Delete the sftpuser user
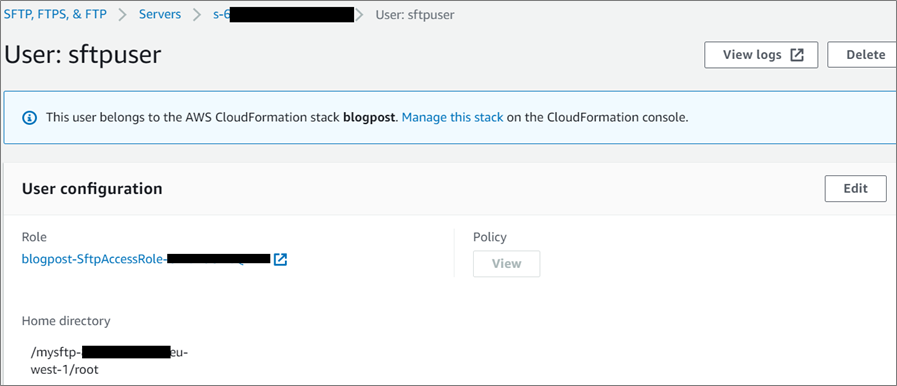897x386 pixels. (863, 55)
